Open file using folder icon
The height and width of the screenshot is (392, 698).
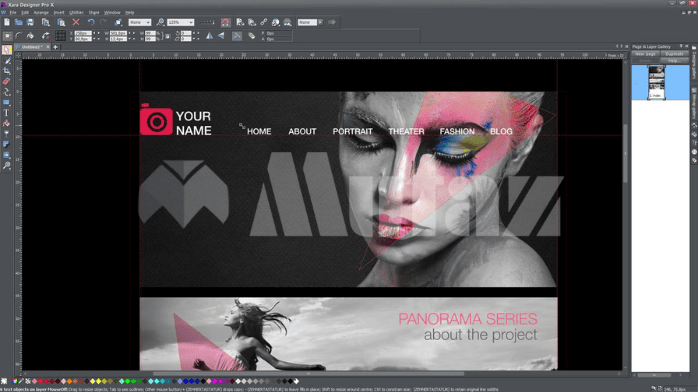[19, 22]
